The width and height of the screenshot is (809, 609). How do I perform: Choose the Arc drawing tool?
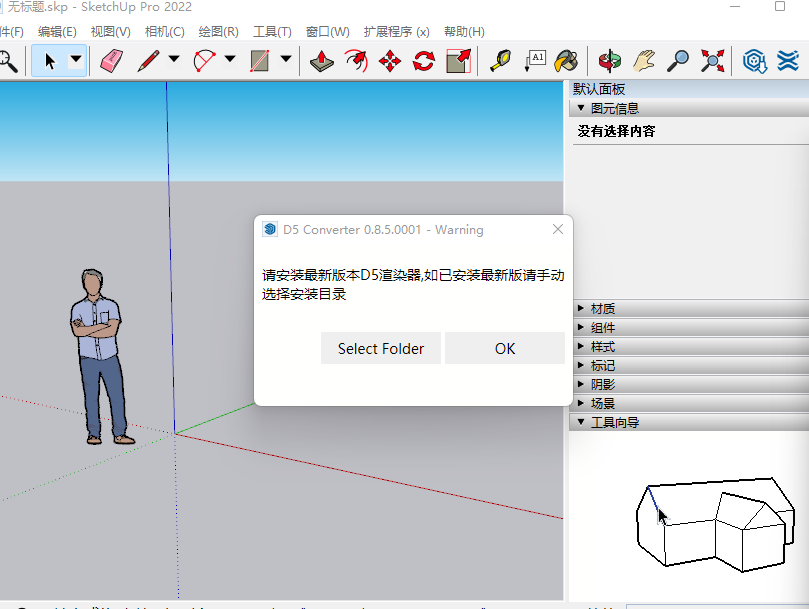pos(204,61)
